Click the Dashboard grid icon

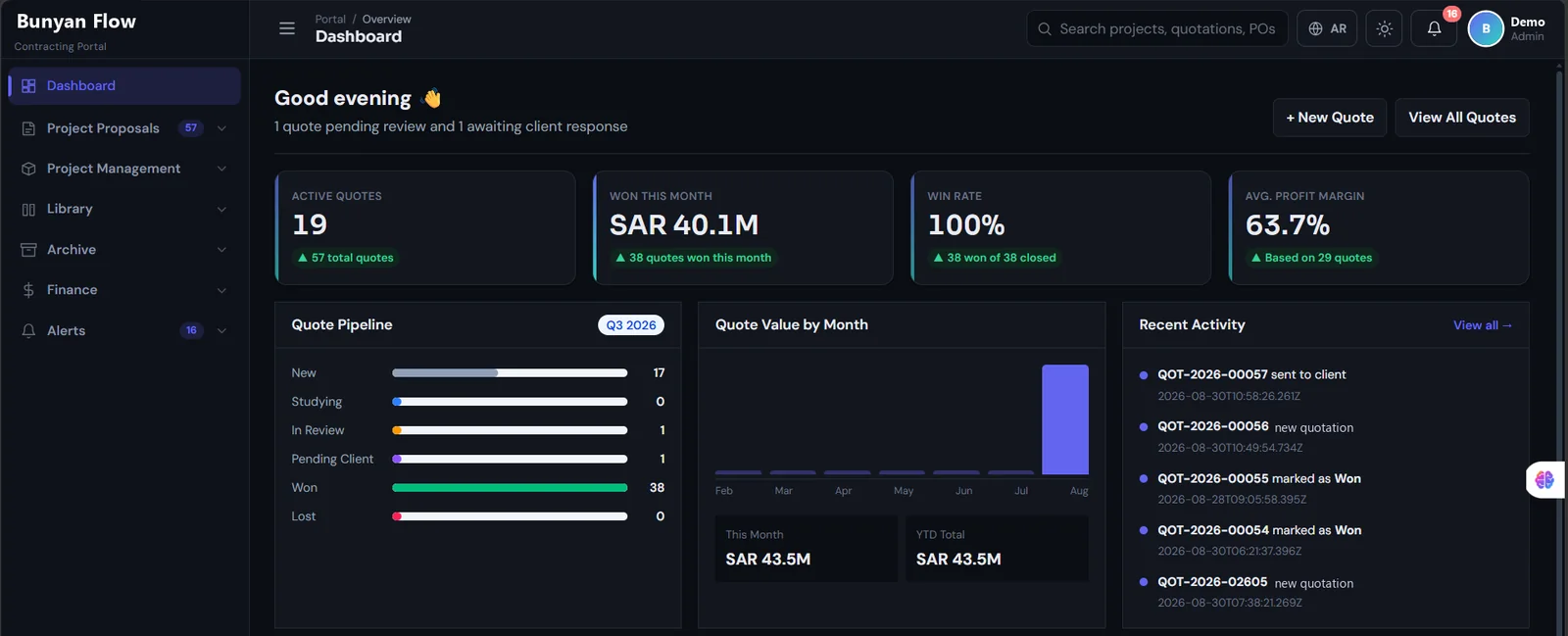pos(28,86)
